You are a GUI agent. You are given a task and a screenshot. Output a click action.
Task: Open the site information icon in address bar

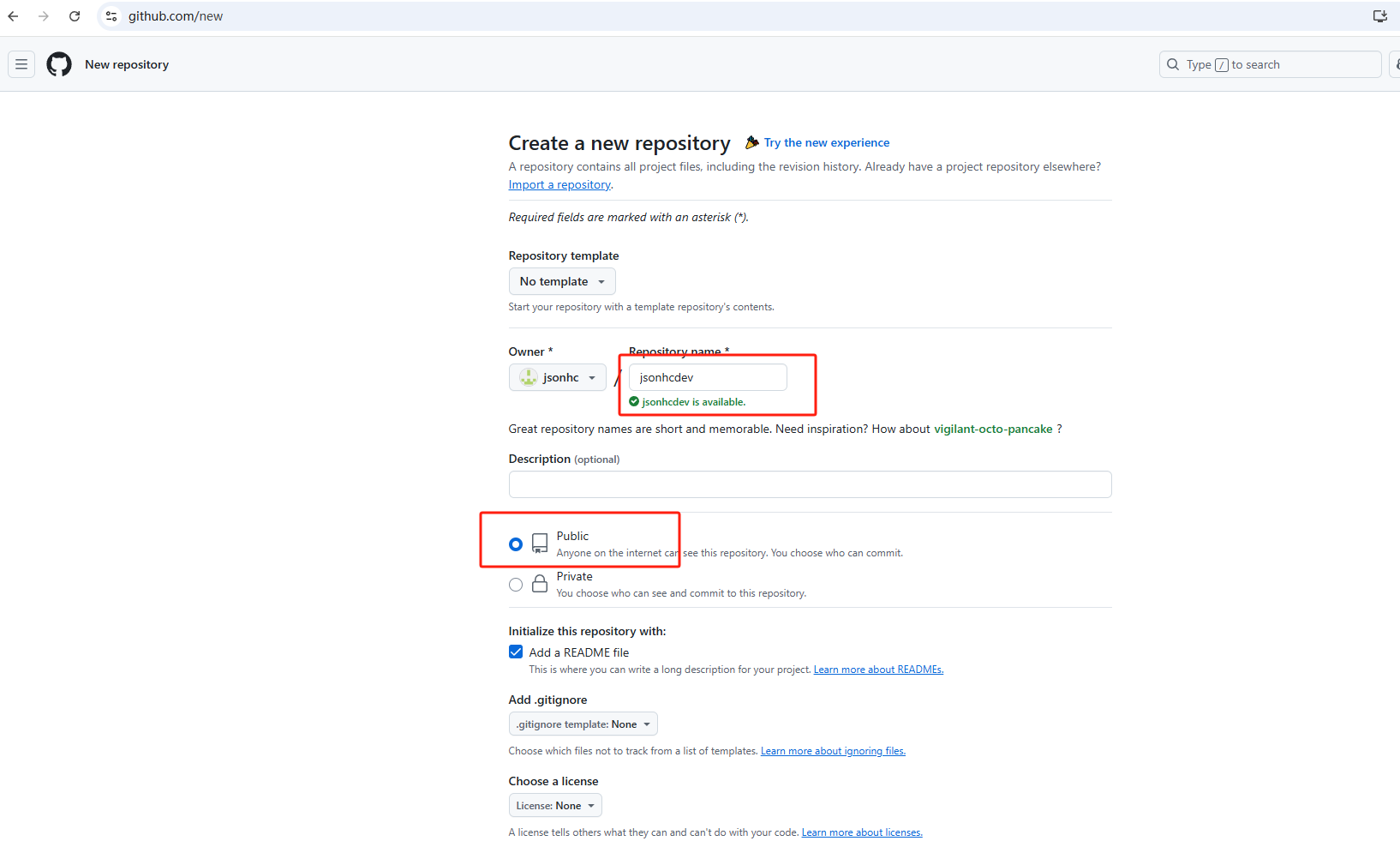111,16
